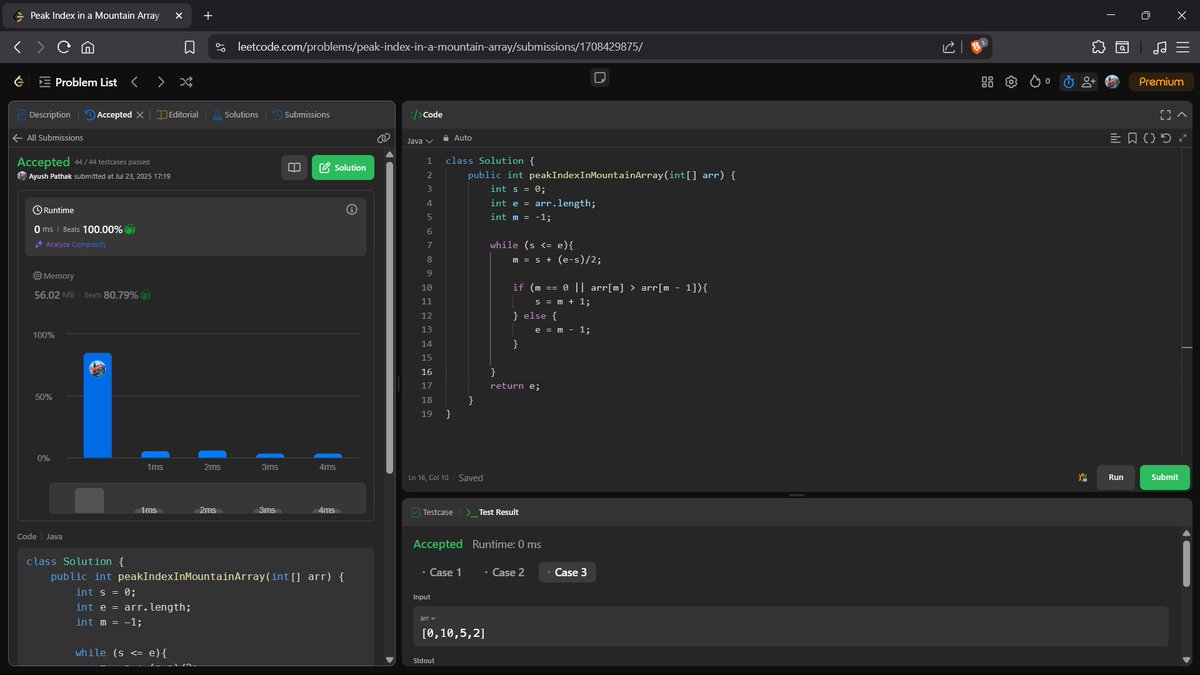Bookmark the problem from the editor toolbar

(x=1132, y=138)
